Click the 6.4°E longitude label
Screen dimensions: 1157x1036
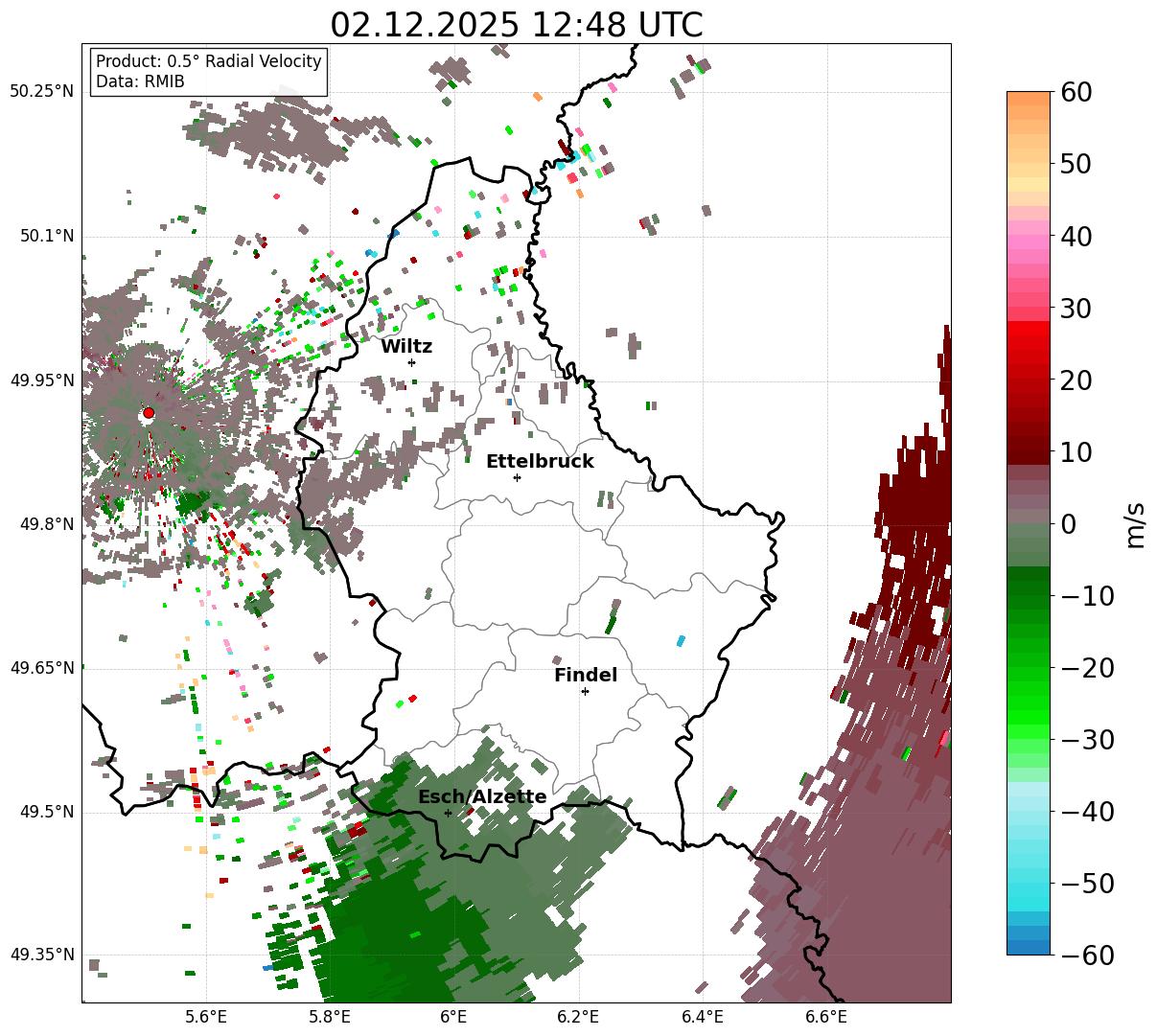[x=703, y=1017]
